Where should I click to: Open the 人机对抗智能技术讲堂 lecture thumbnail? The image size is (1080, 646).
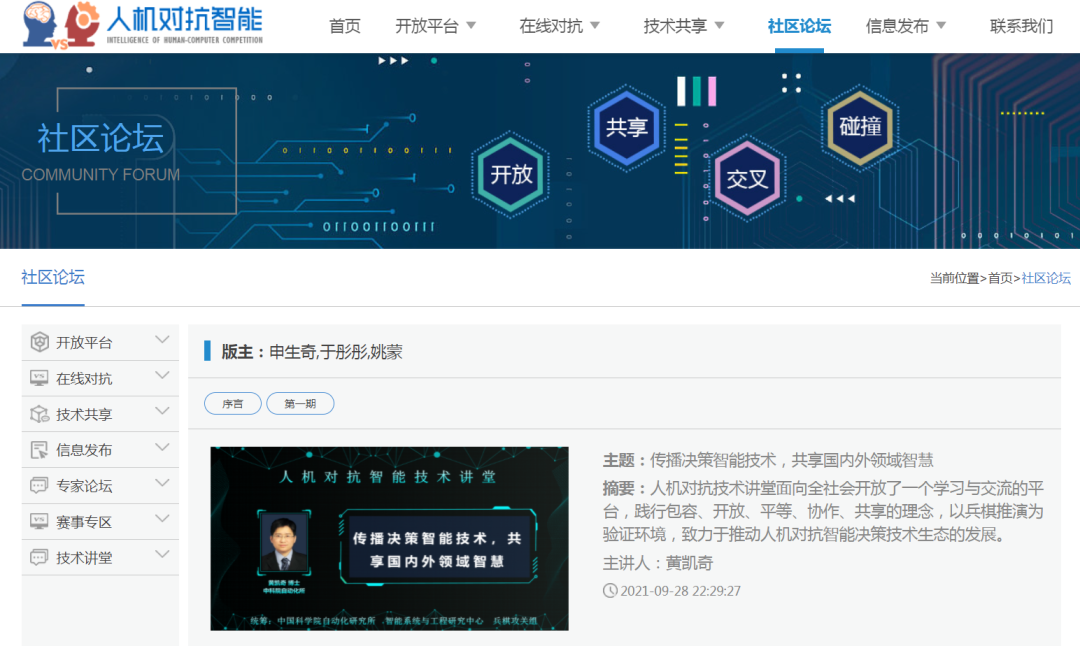[390, 539]
